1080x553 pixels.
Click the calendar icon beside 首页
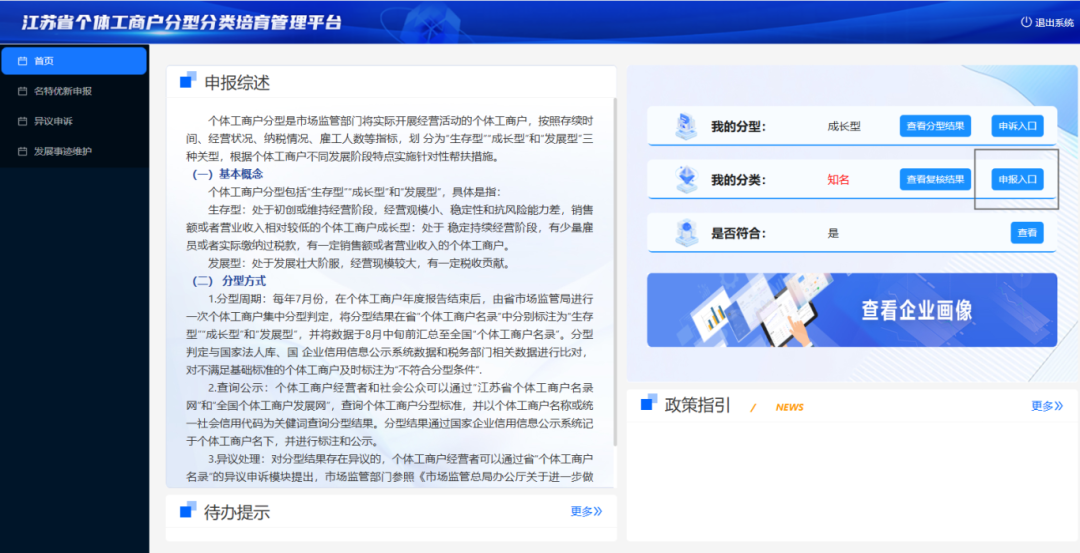pos(22,61)
